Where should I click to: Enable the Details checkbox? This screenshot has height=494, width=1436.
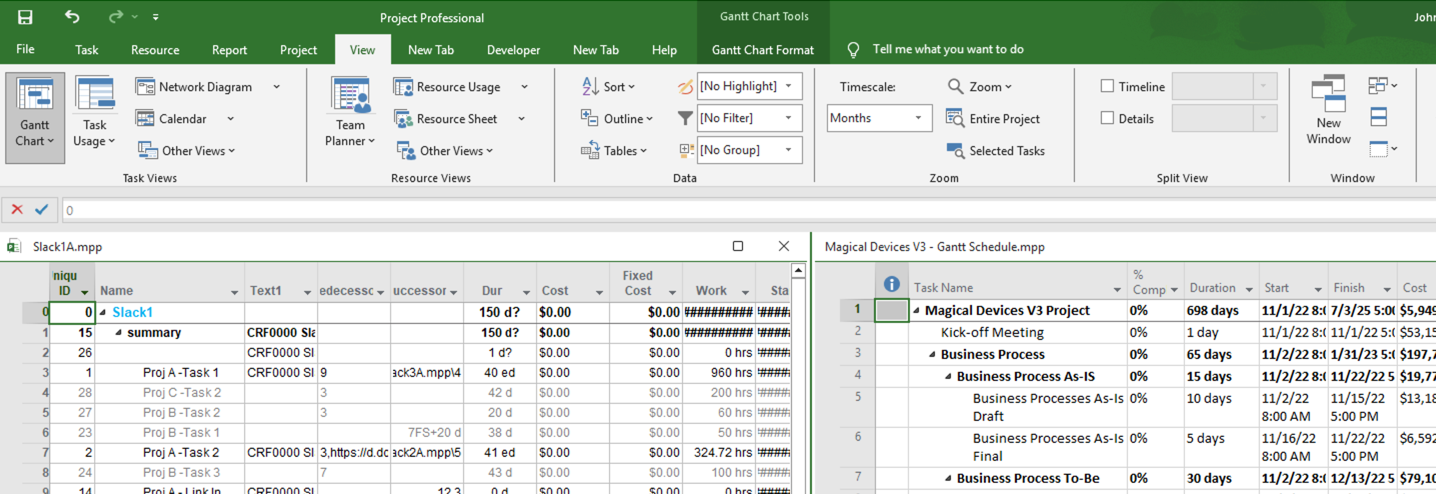click(x=1107, y=118)
